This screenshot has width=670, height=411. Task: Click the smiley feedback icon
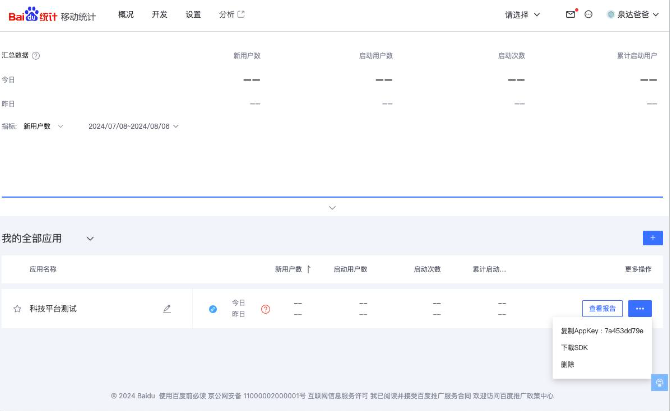[x=588, y=15]
